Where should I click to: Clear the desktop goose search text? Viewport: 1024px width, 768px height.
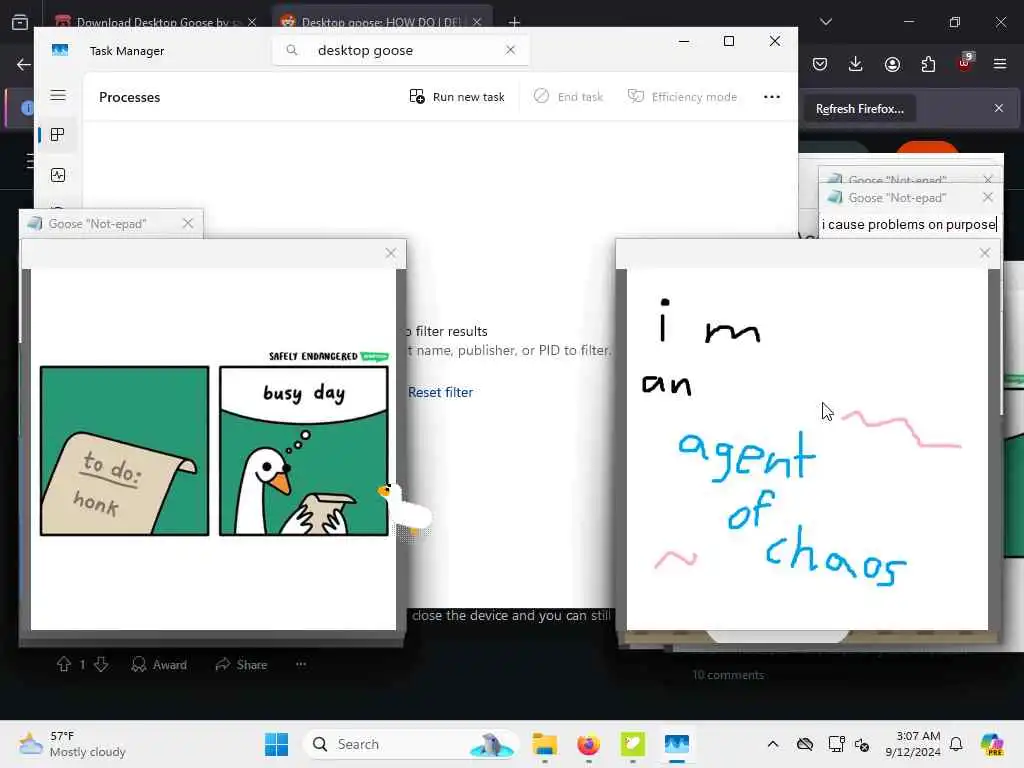click(x=511, y=50)
